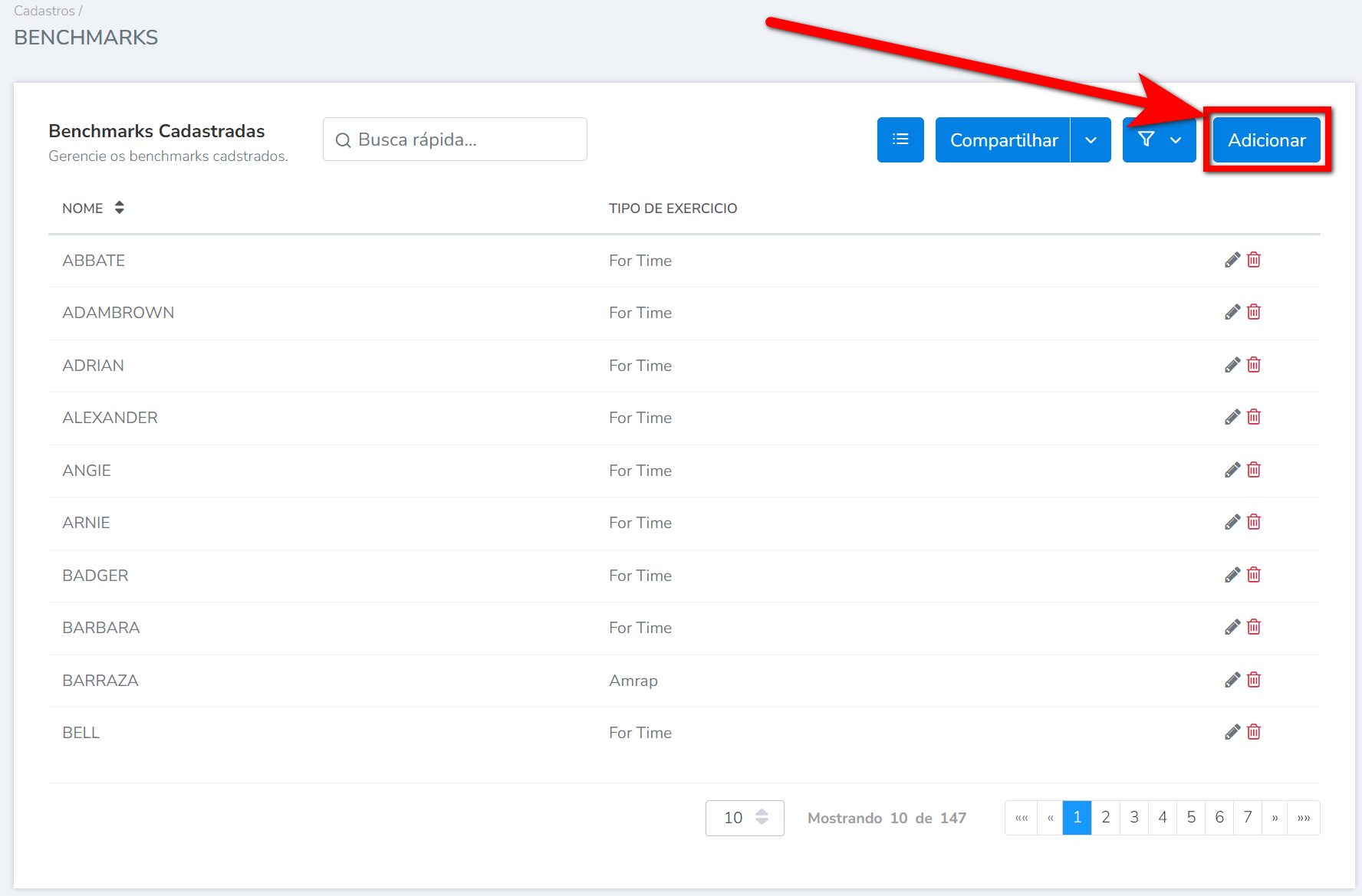
Task: Expand the Compartilhar dropdown arrow
Action: (1091, 139)
